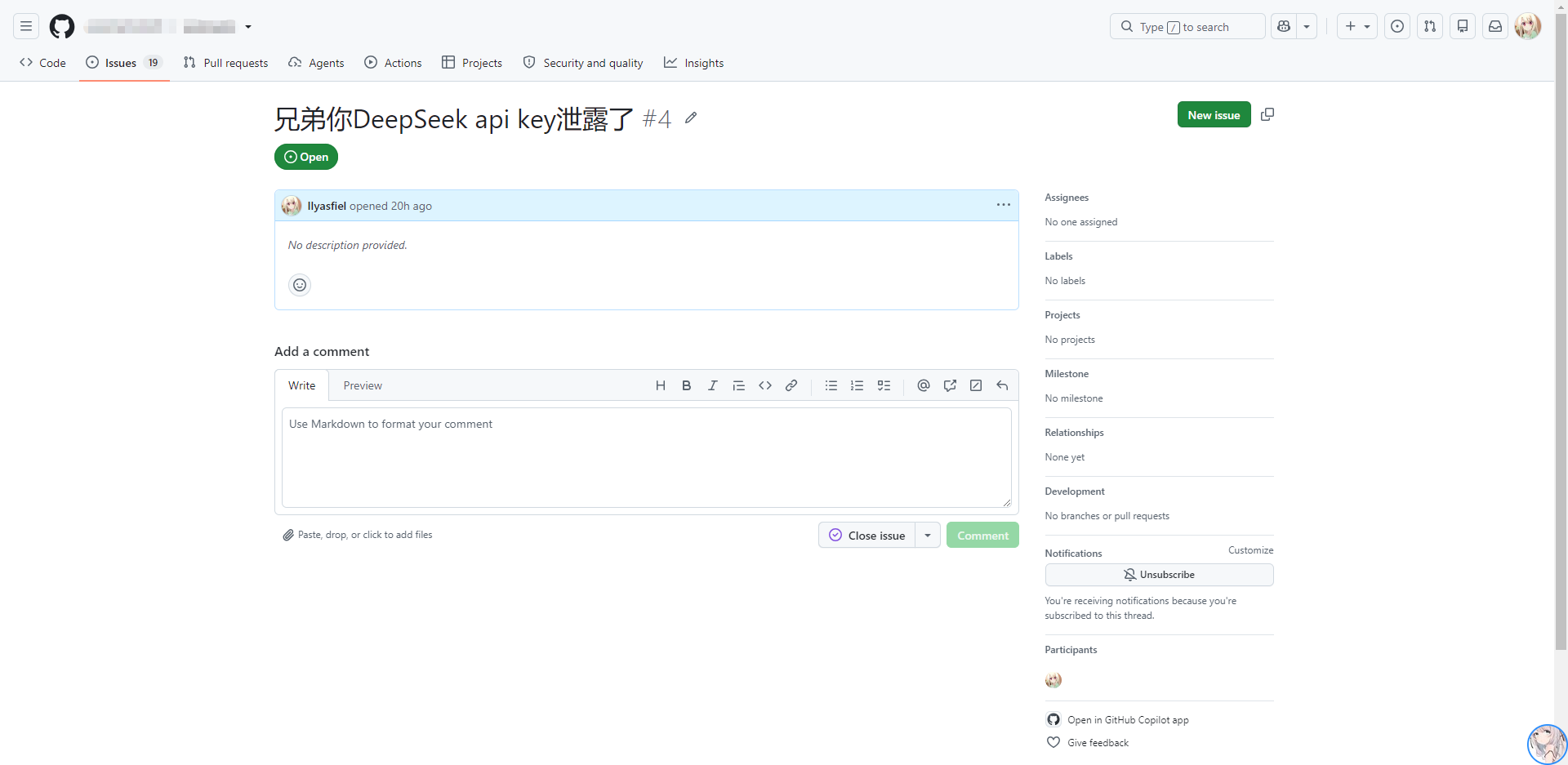Click into the markdown comment text area
The width and height of the screenshot is (1568, 765).
pyautogui.click(x=647, y=457)
